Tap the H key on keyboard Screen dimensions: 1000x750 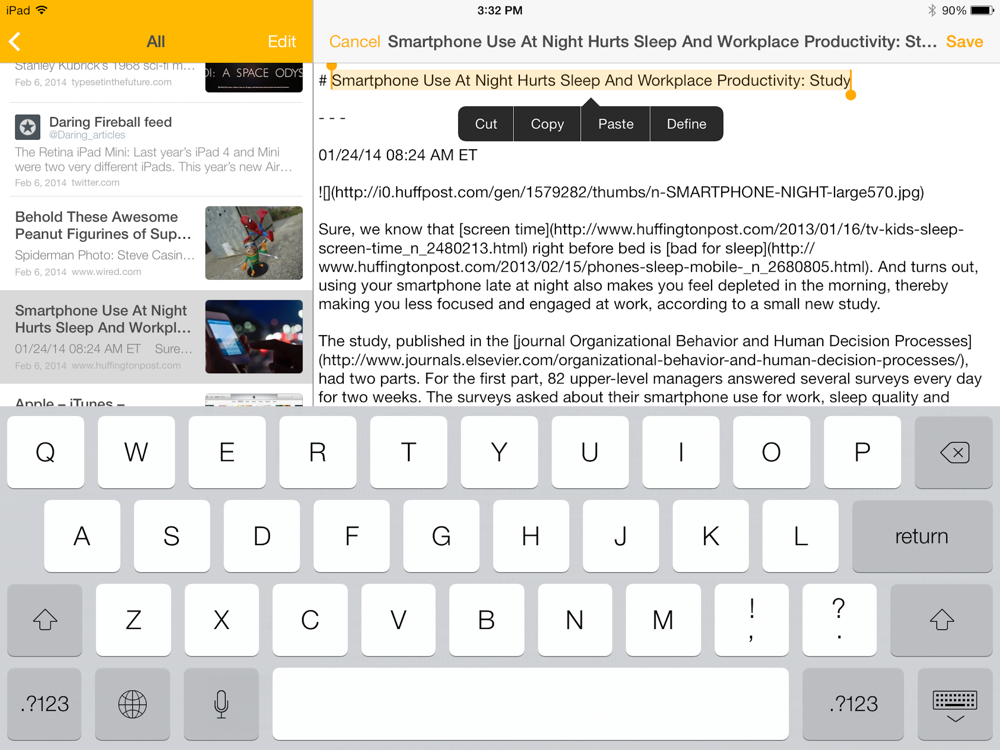click(x=531, y=536)
